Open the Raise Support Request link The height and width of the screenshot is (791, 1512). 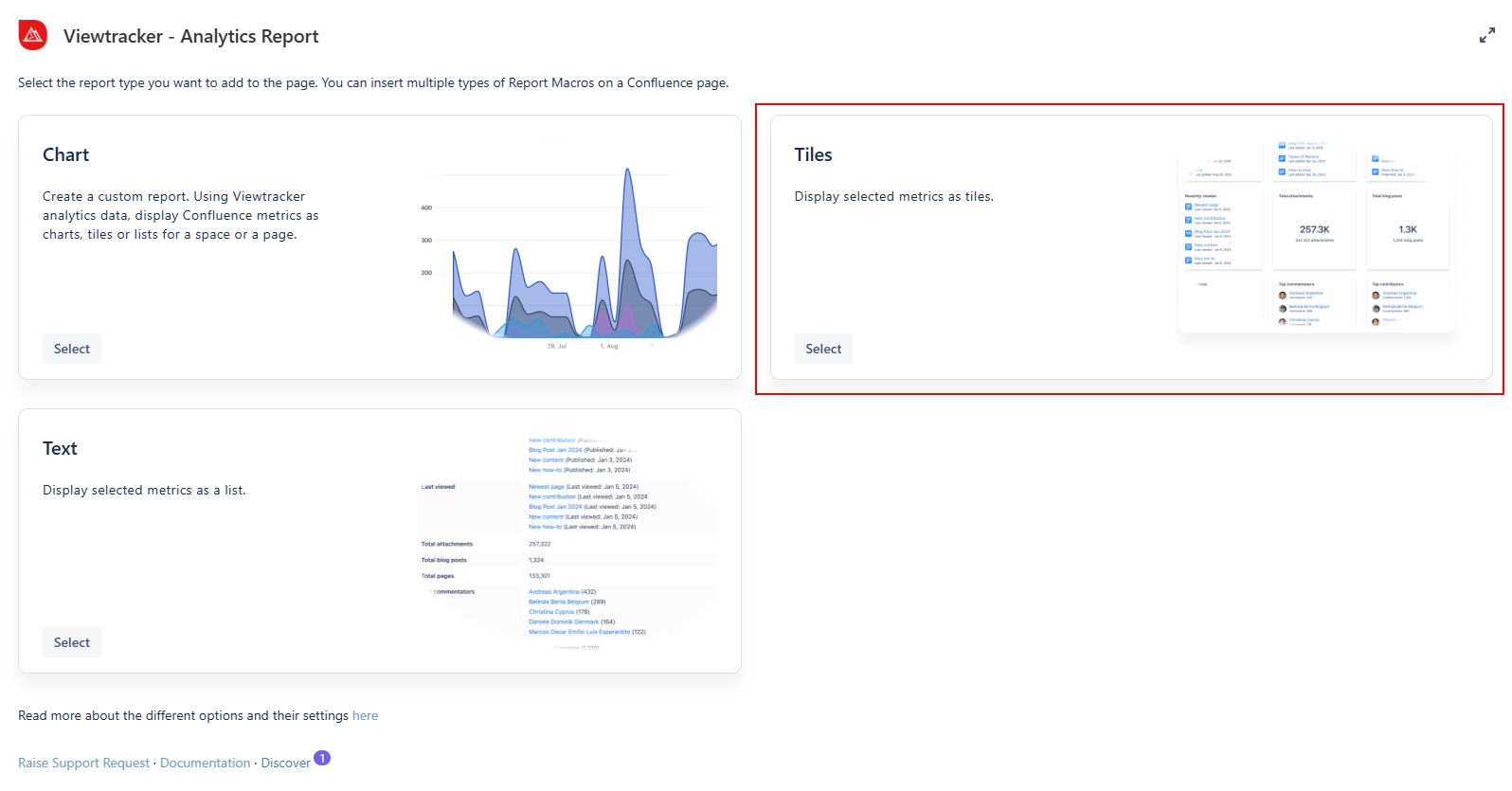click(x=83, y=764)
